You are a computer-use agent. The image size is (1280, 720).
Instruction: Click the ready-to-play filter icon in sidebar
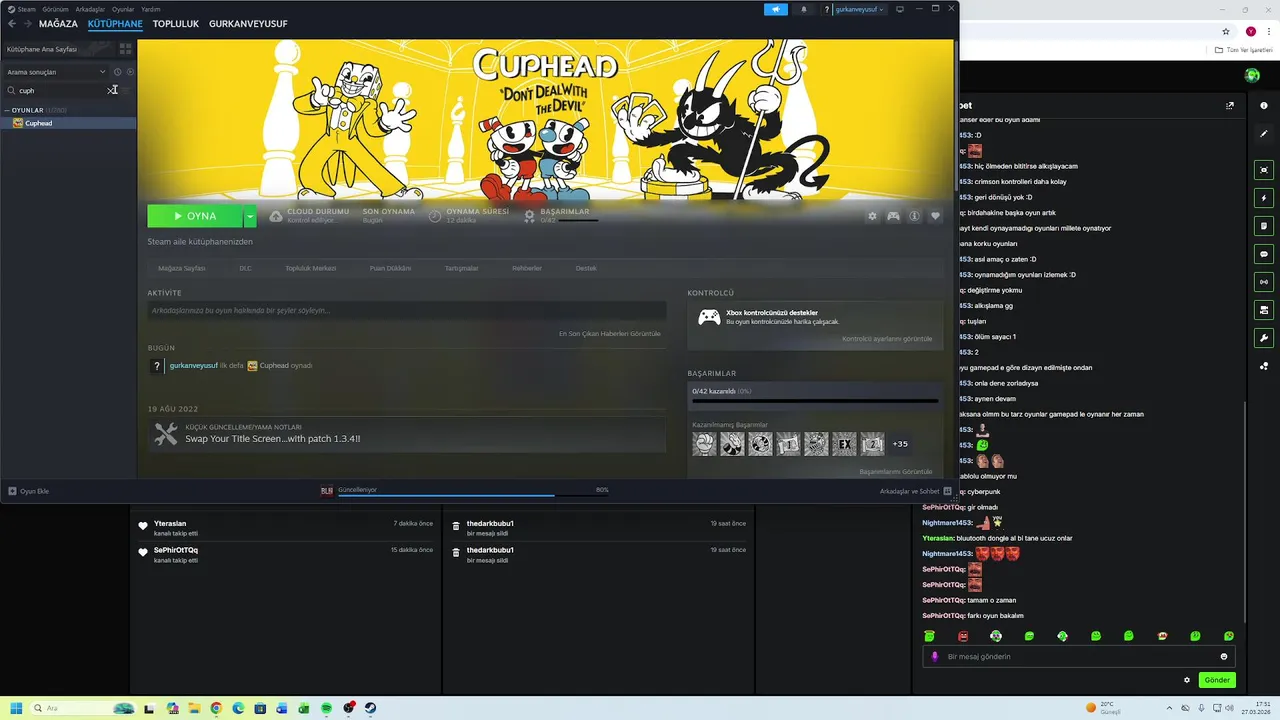click(130, 72)
